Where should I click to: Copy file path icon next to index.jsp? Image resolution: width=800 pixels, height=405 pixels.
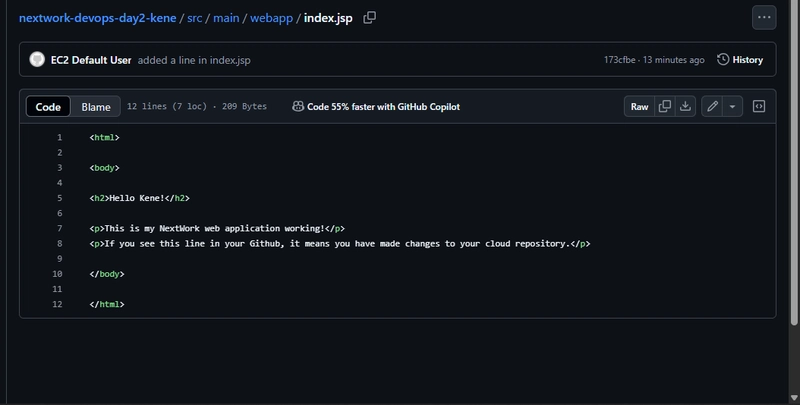tap(369, 18)
